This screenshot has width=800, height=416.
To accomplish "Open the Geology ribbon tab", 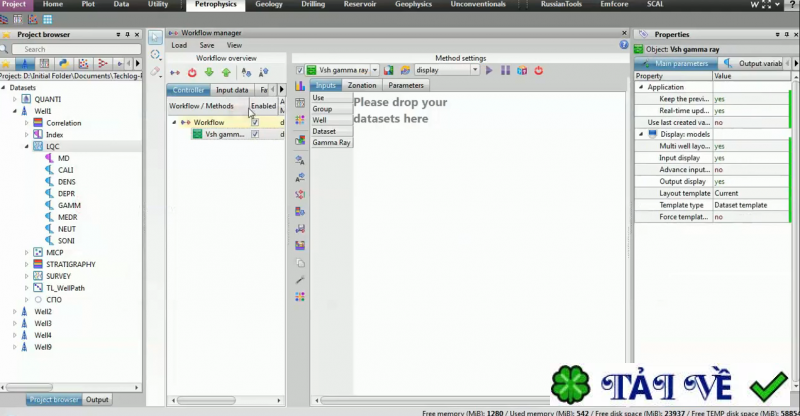I will click(x=269, y=5).
